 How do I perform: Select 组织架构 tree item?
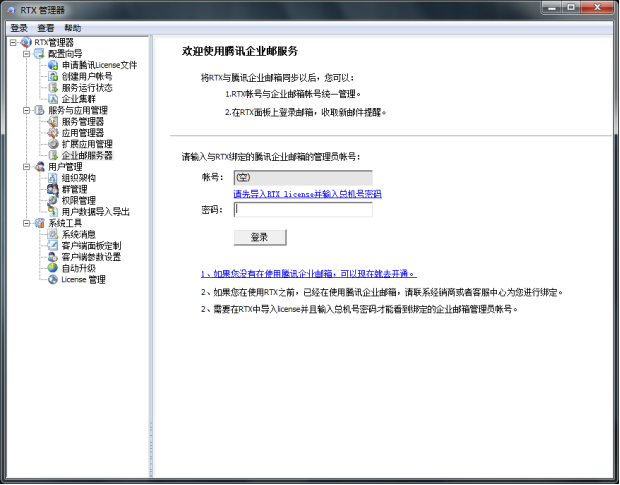79,178
